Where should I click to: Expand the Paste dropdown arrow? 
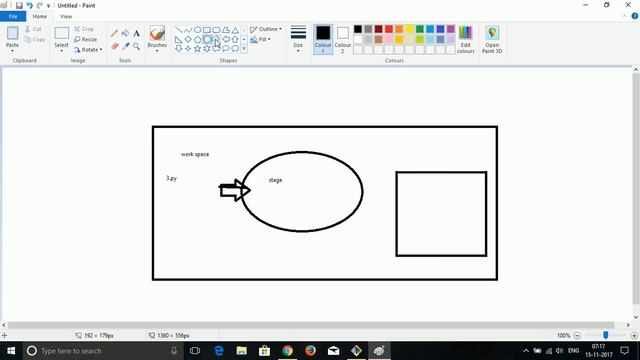click(x=12, y=51)
